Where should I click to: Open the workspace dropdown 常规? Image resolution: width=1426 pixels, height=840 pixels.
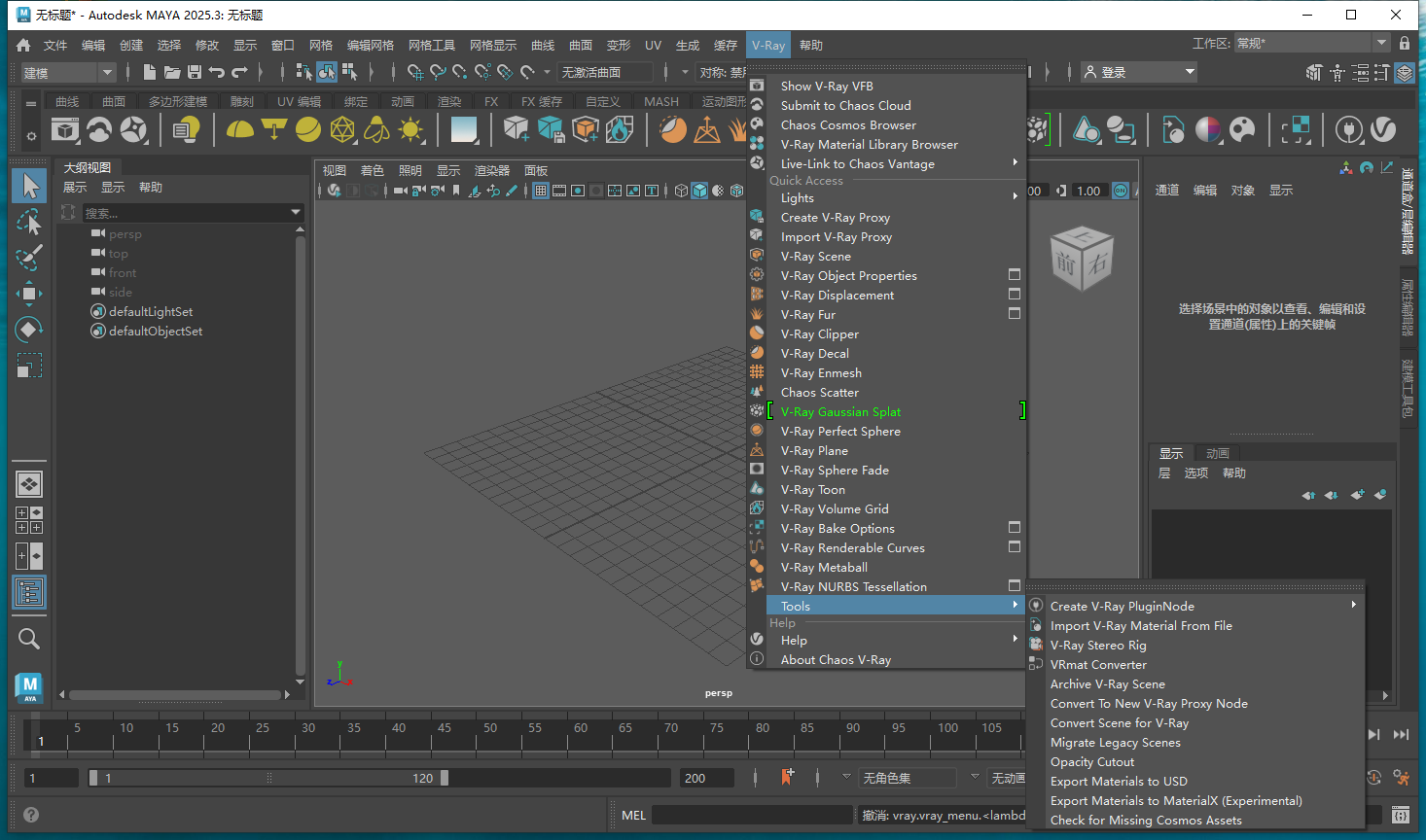point(1311,44)
